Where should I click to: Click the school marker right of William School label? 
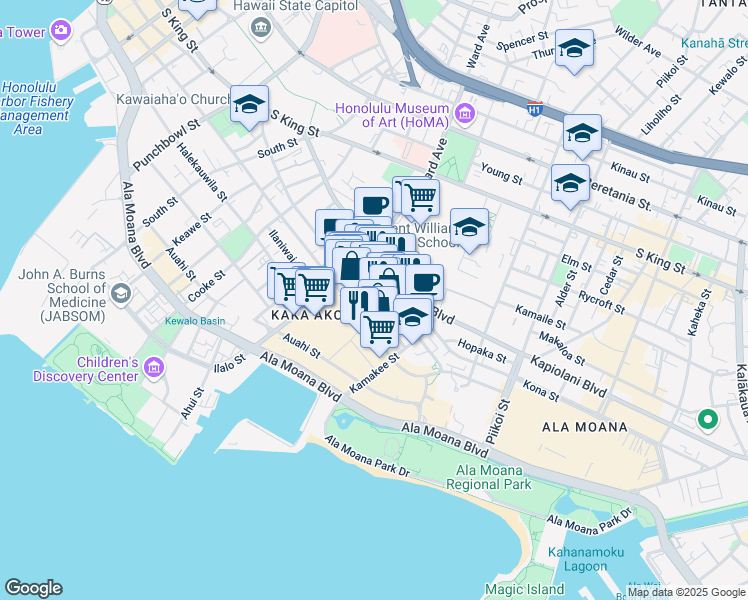click(x=469, y=230)
